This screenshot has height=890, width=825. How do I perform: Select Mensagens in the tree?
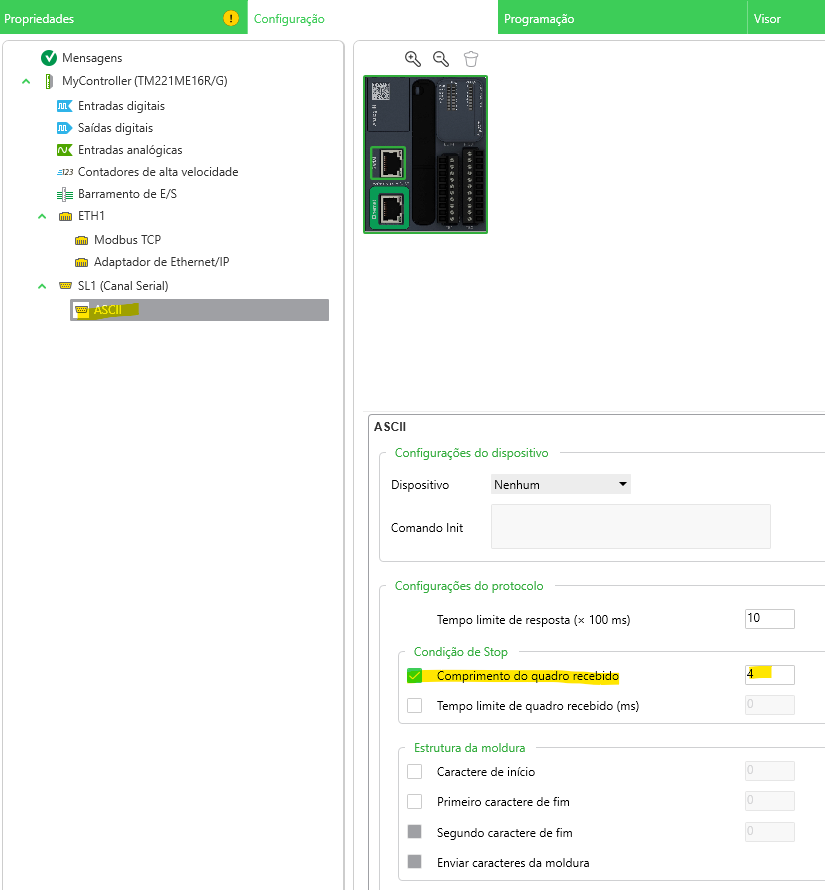[92, 58]
